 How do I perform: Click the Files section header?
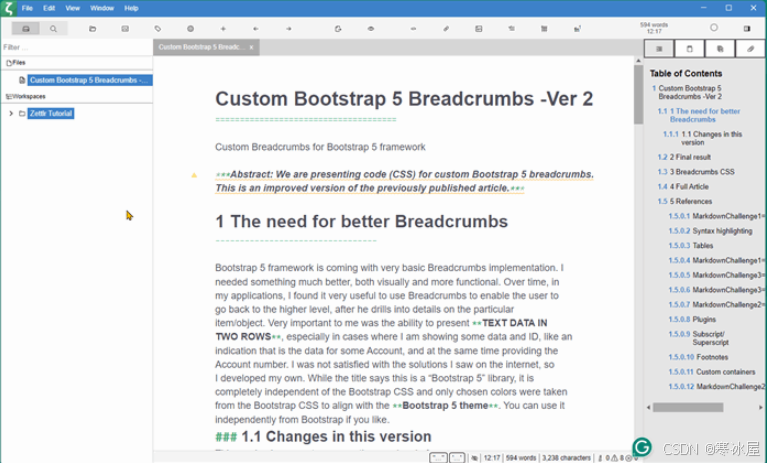pos(16,63)
